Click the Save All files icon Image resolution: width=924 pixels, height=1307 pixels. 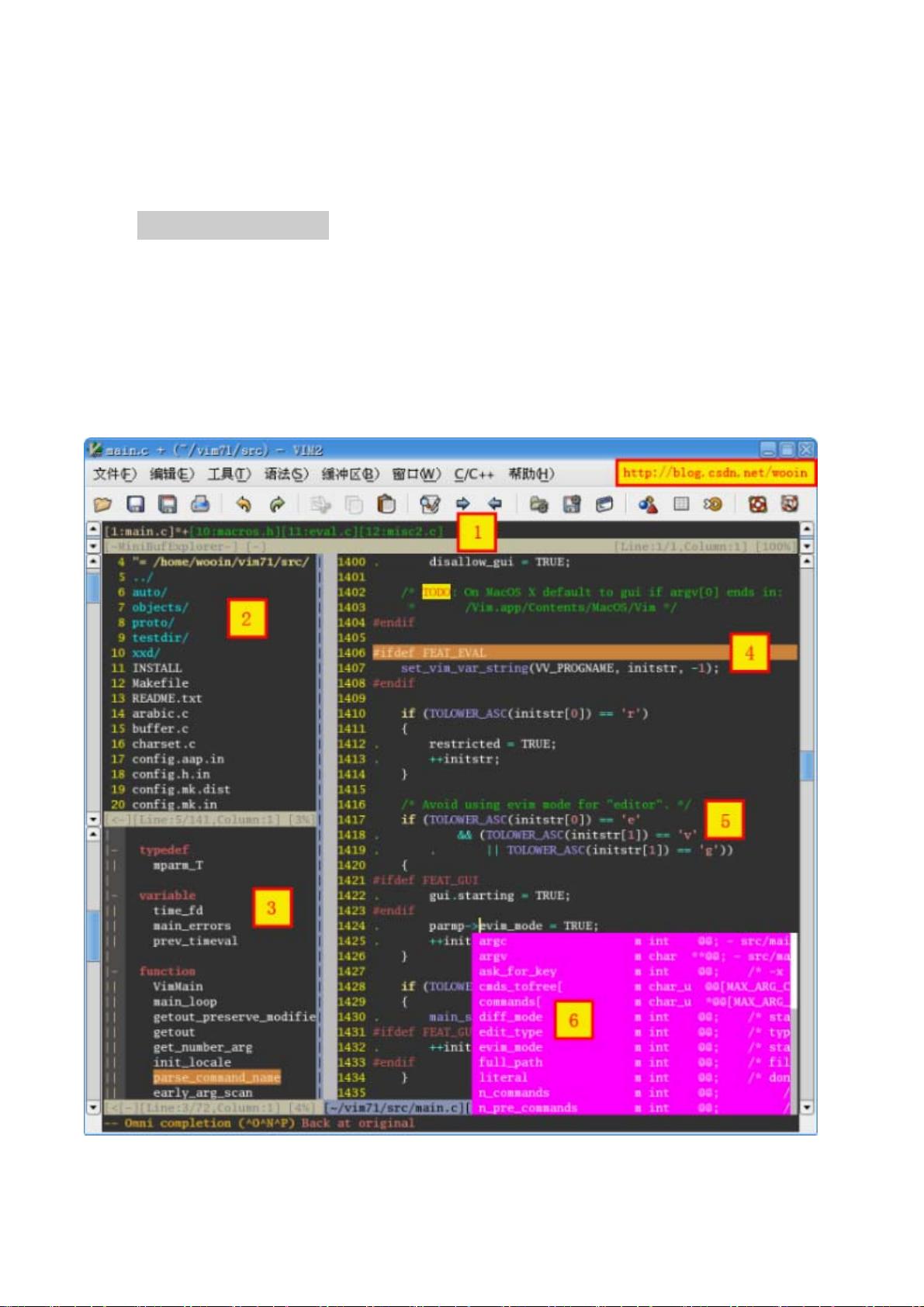click(168, 505)
